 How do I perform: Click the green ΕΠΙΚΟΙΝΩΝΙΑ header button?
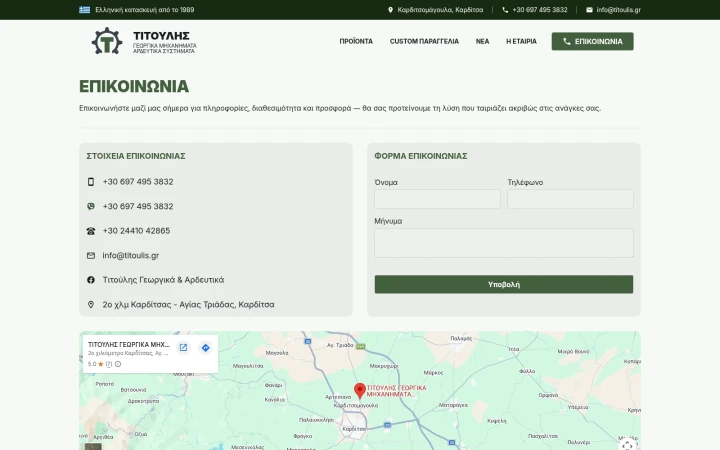tap(592, 41)
